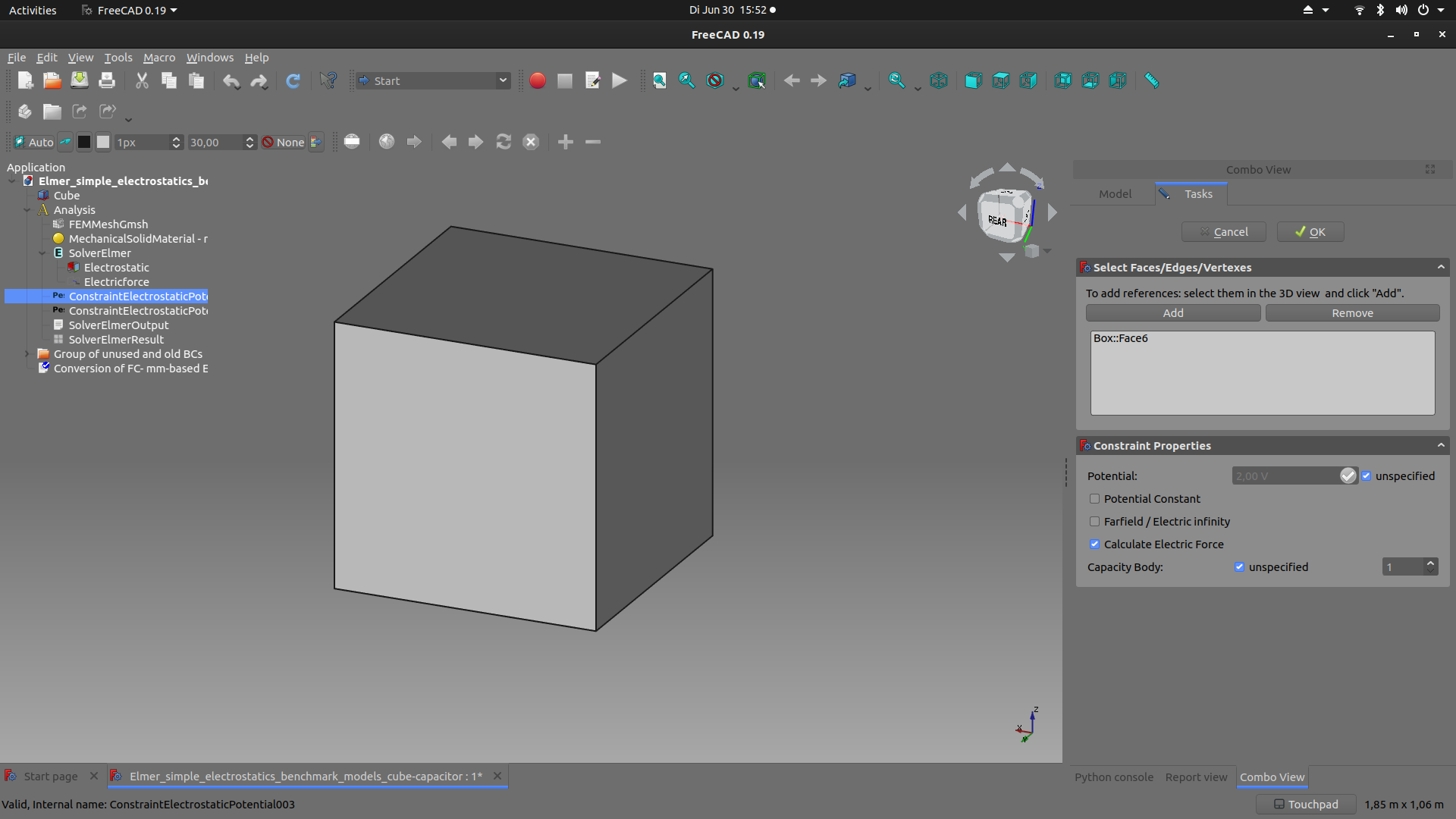Click the measure distance ruler icon
This screenshot has height=819, width=1456.
tap(1151, 80)
